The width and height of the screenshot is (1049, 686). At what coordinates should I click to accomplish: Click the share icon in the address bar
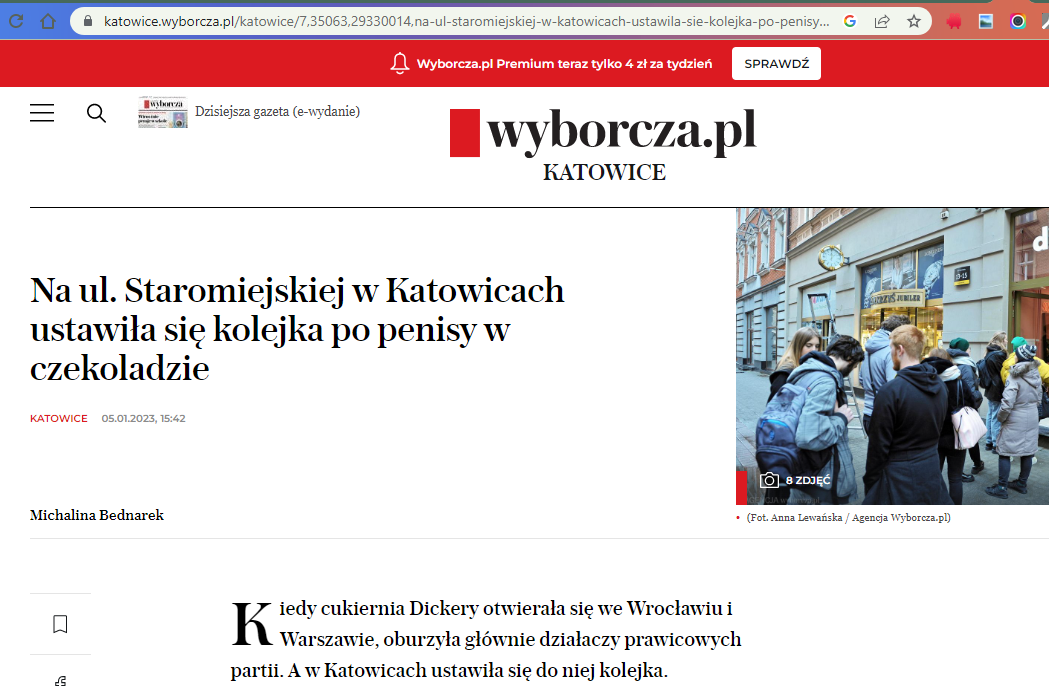click(882, 21)
